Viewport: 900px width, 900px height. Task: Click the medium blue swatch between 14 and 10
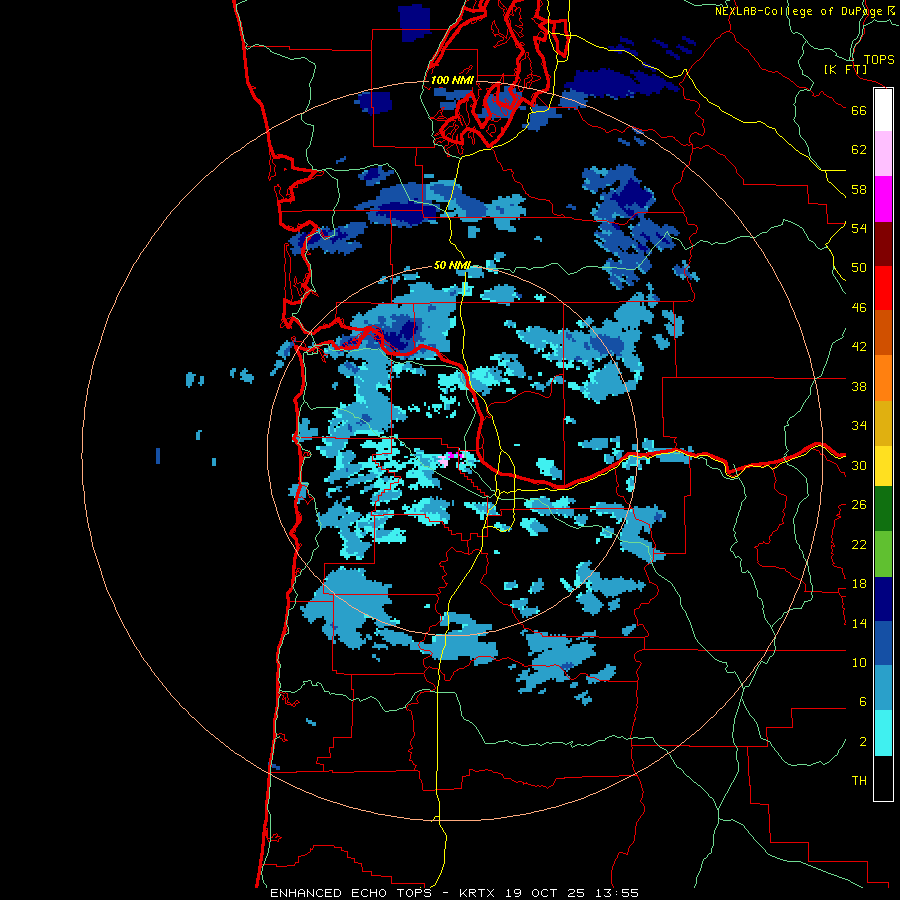tap(883, 643)
